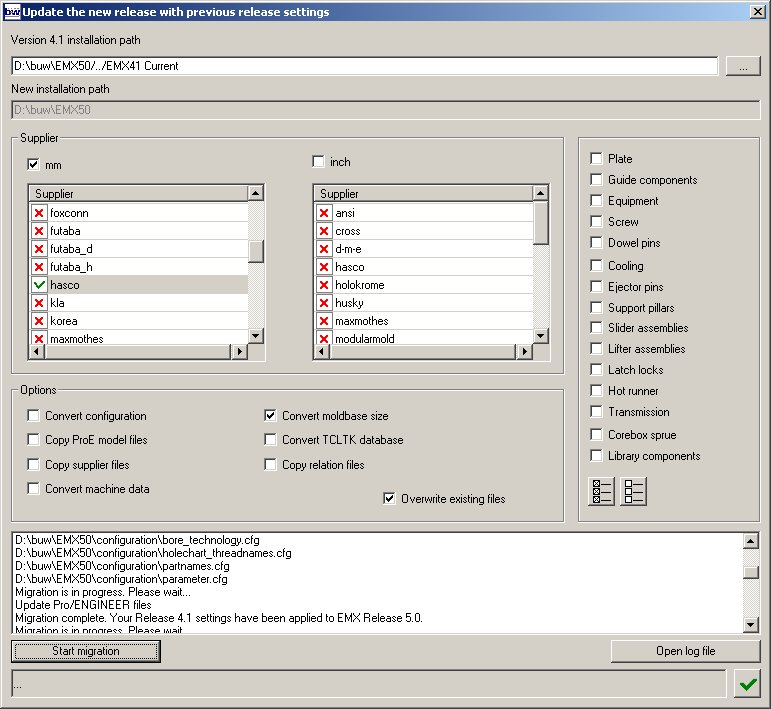Click the mm Supplier column header
771x709 pixels.
pyautogui.click(x=139, y=194)
